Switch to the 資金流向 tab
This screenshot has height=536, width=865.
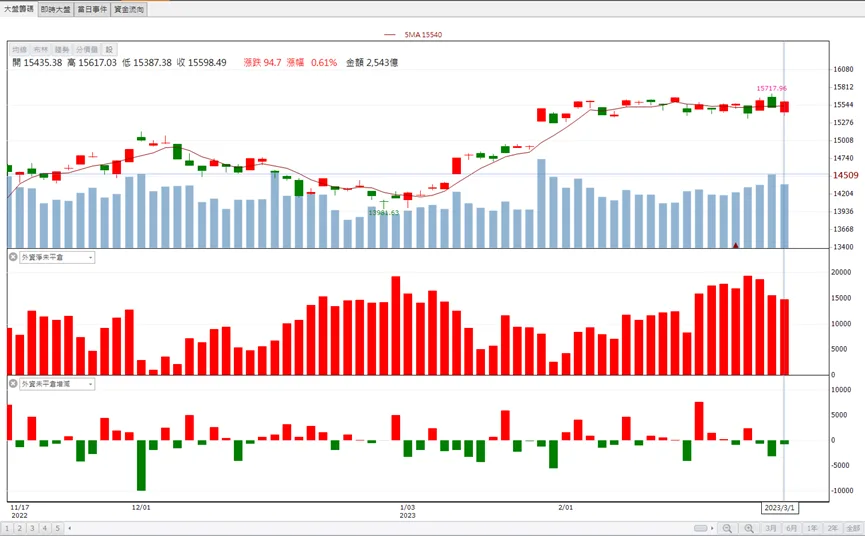[x=129, y=9]
